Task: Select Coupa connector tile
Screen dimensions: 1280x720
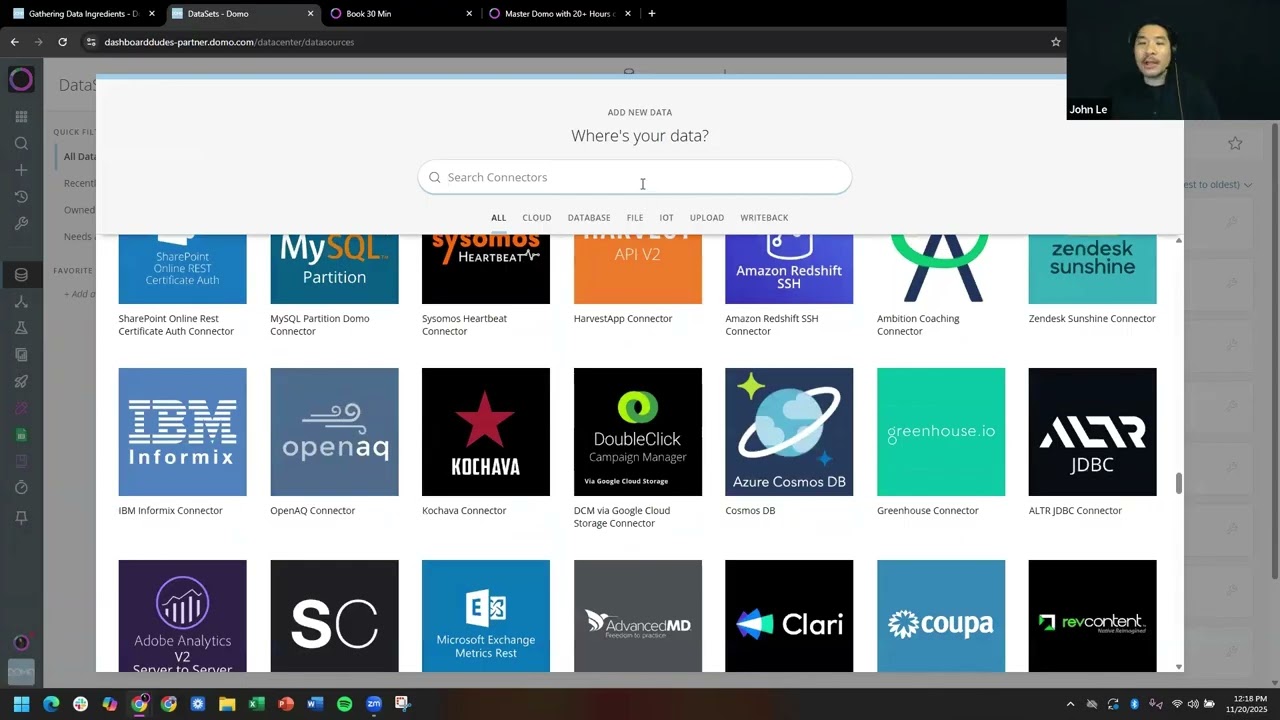Action: [x=941, y=616]
